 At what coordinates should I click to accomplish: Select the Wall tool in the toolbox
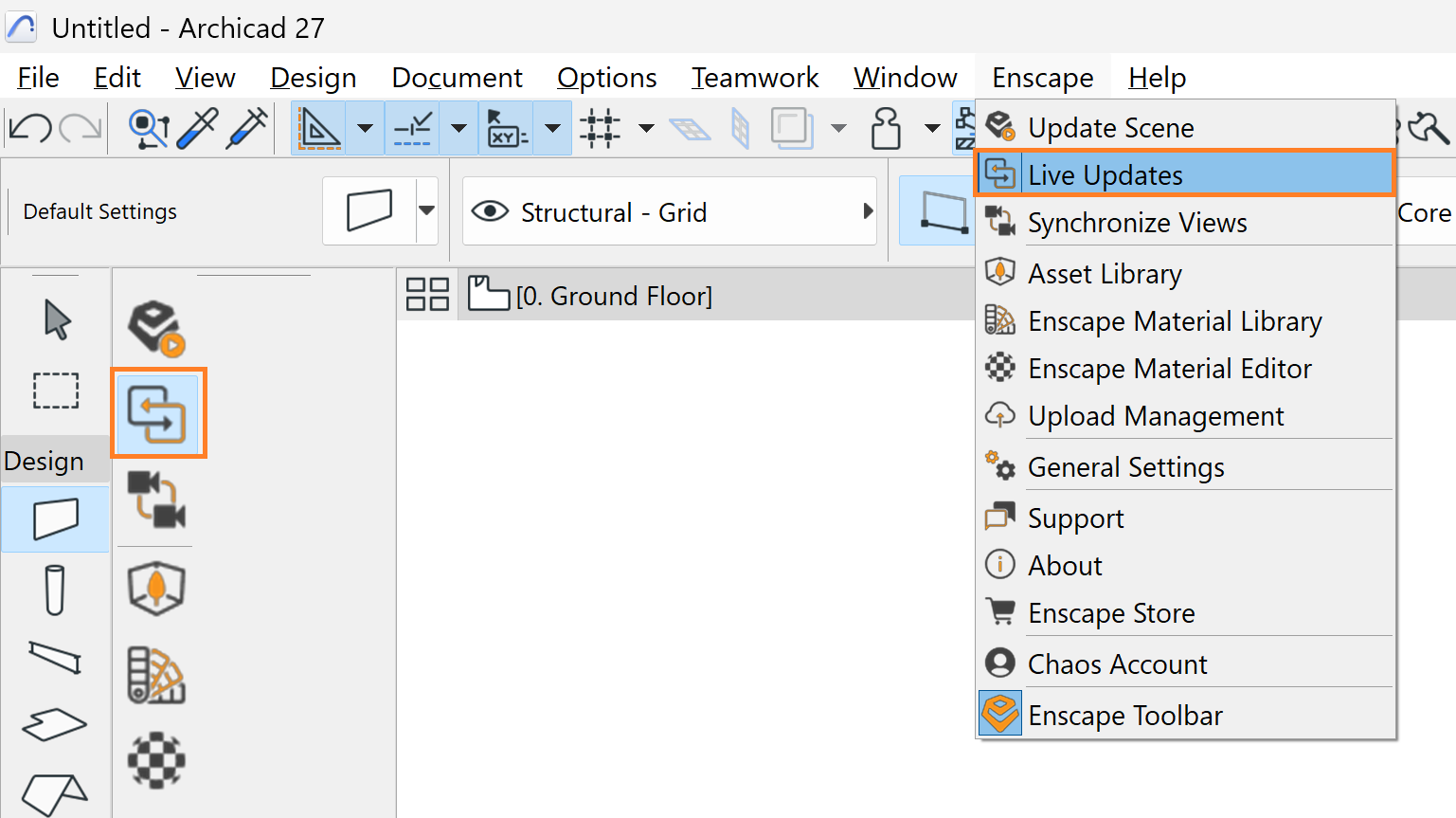56,519
